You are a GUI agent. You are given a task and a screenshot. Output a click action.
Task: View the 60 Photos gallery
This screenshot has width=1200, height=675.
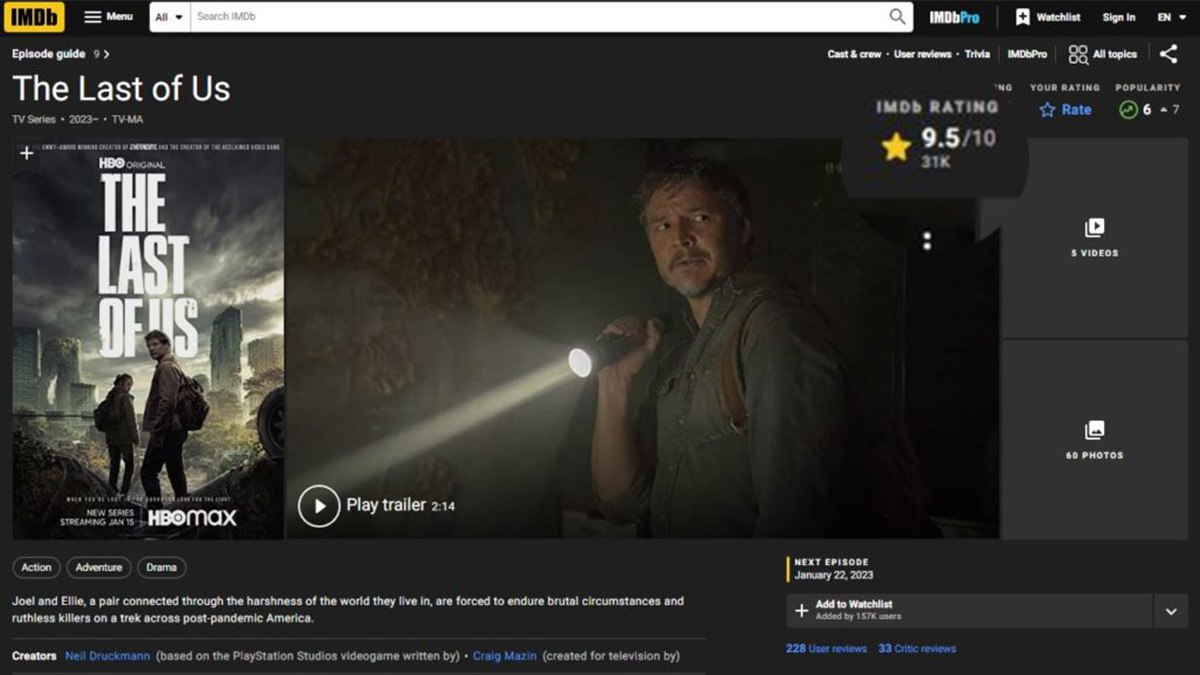point(1094,440)
